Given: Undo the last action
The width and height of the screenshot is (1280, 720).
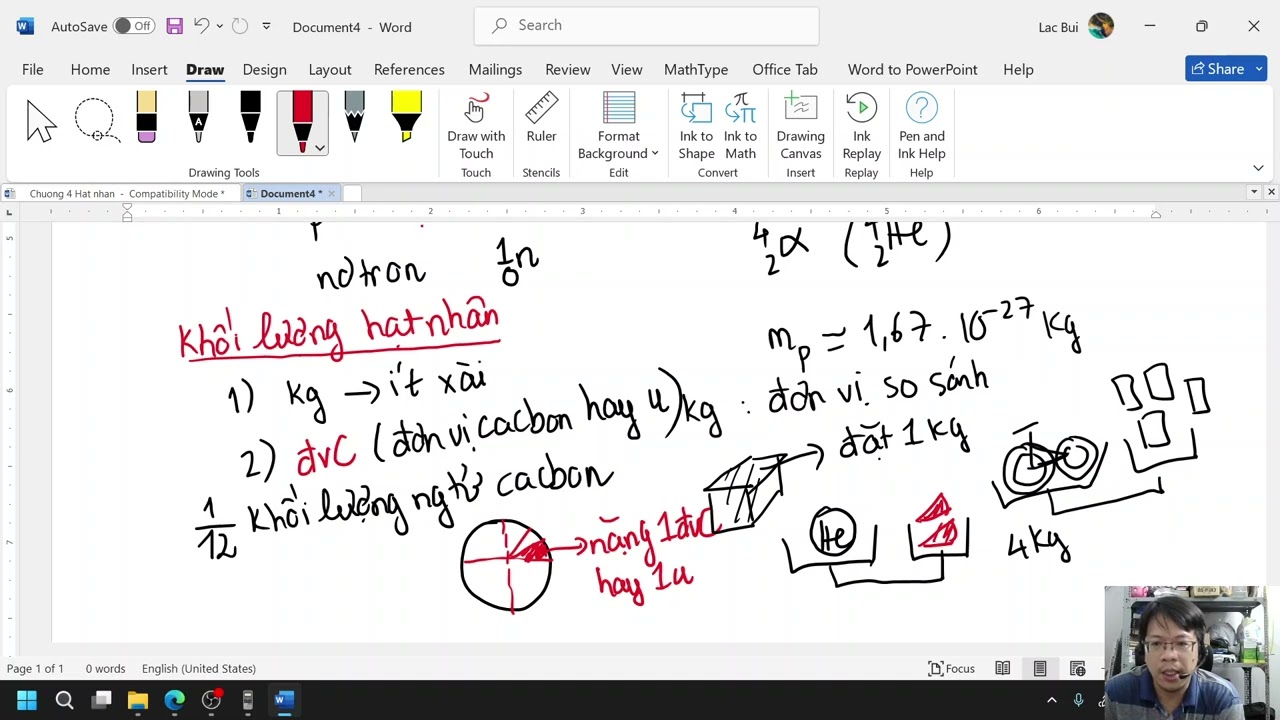Looking at the screenshot, I should point(201,26).
